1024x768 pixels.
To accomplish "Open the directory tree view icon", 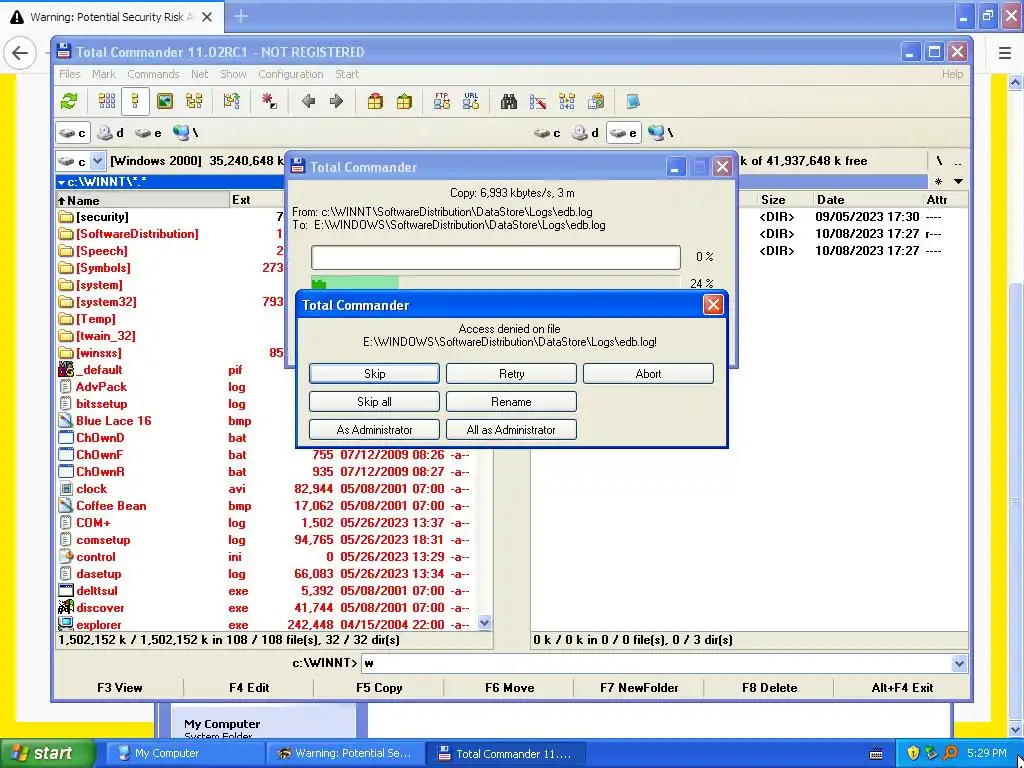I will point(194,101).
